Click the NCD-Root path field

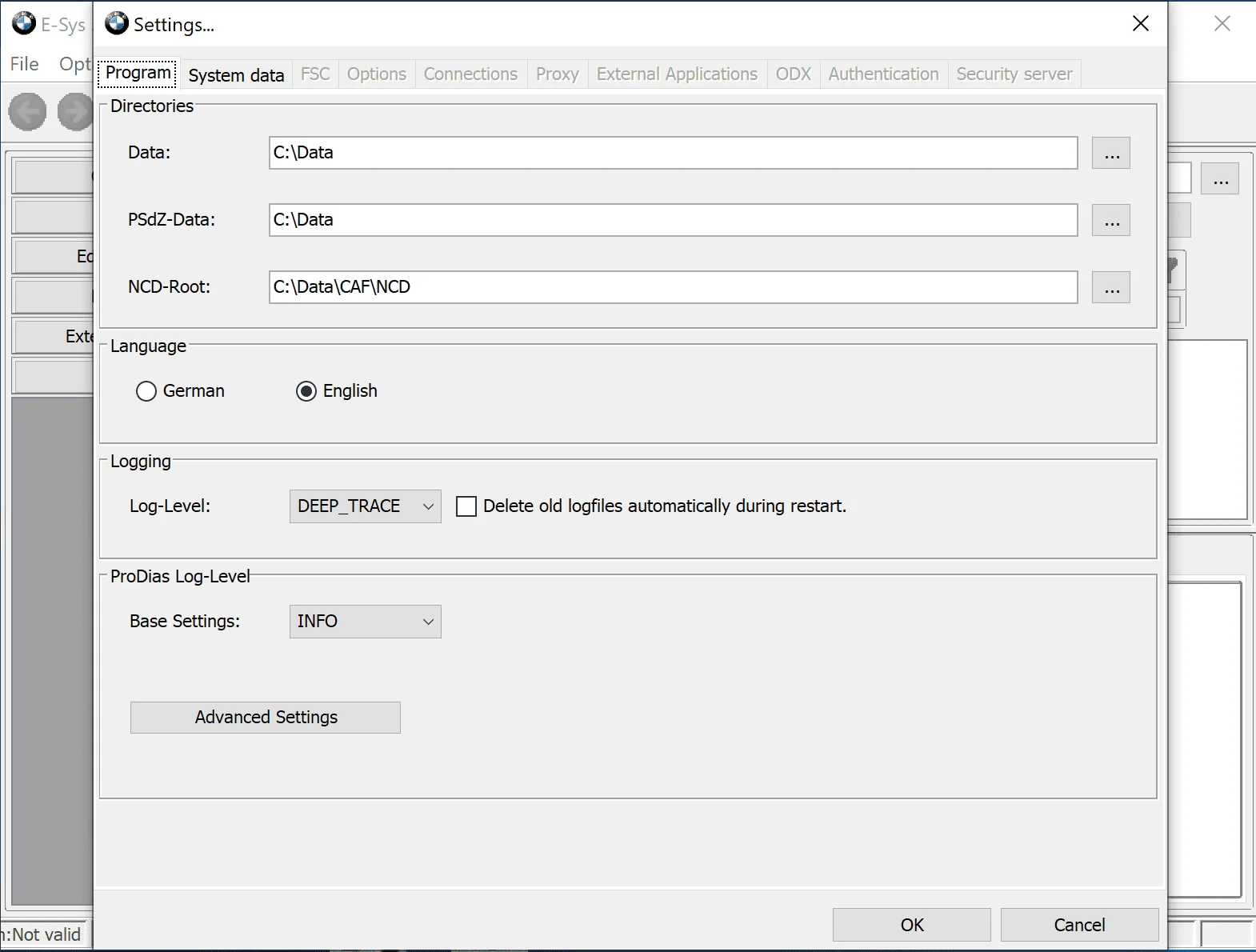tap(674, 287)
